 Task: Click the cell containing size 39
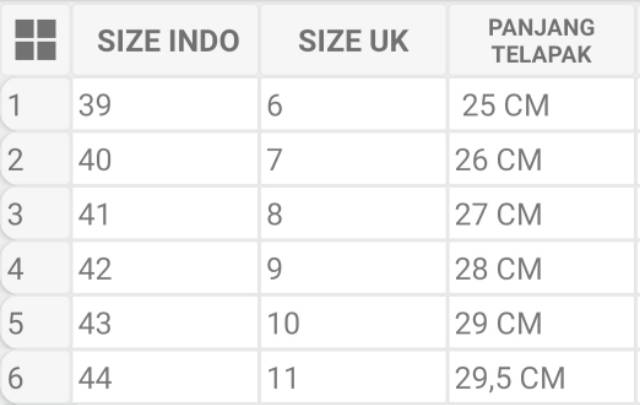click(165, 106)
